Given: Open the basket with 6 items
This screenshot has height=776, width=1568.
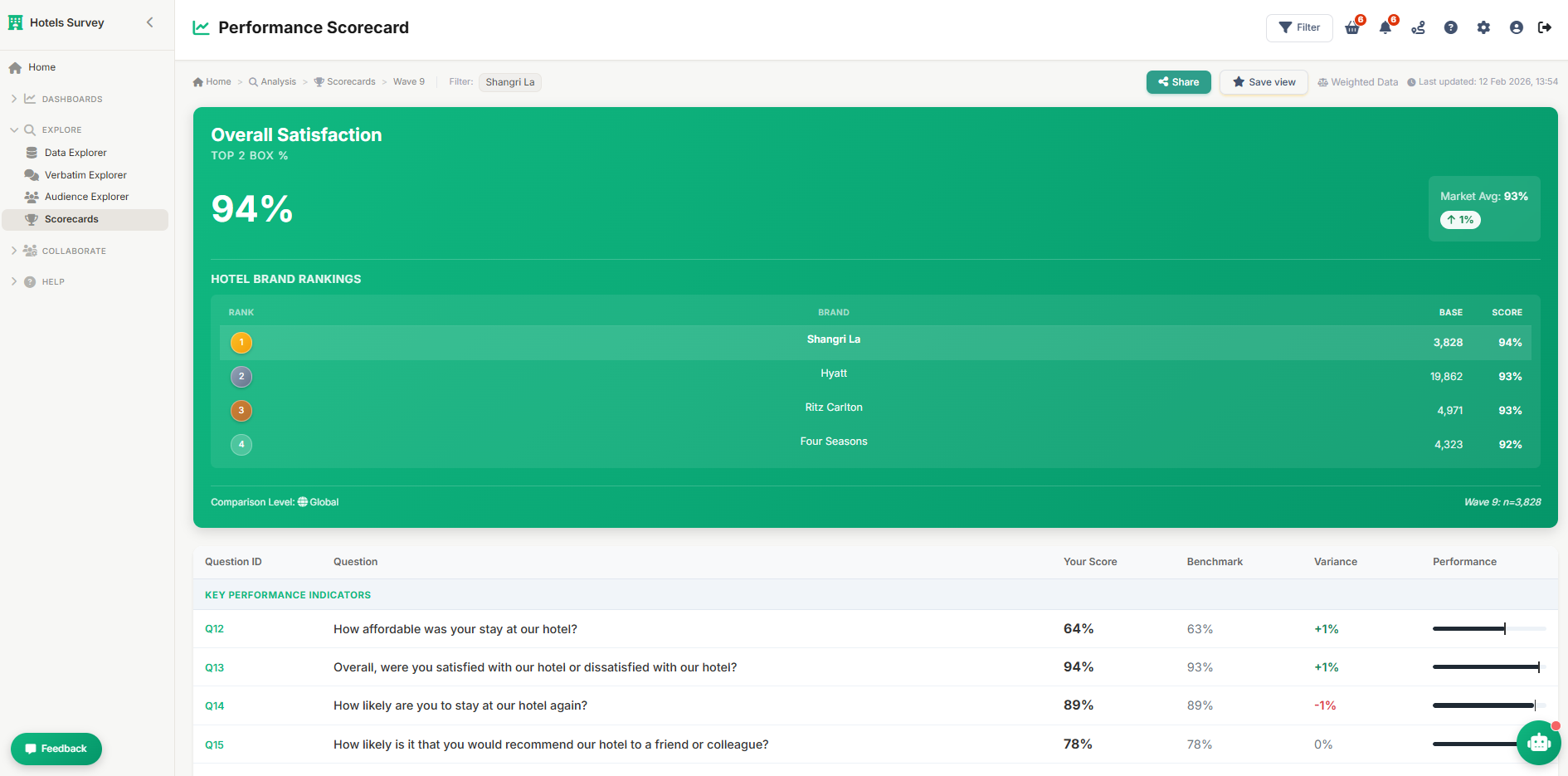Looking at the screenshot, I should tap(1351, 27).
